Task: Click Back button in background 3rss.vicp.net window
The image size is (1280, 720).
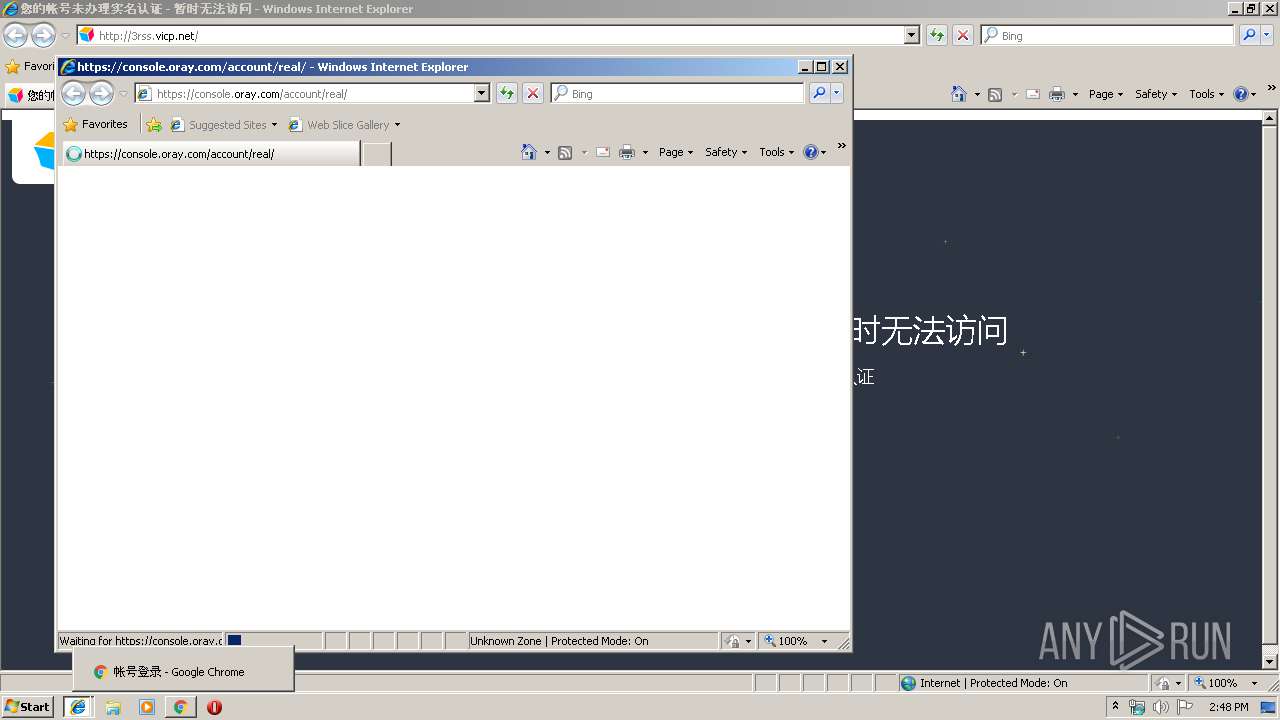Action: coord(15,36)
